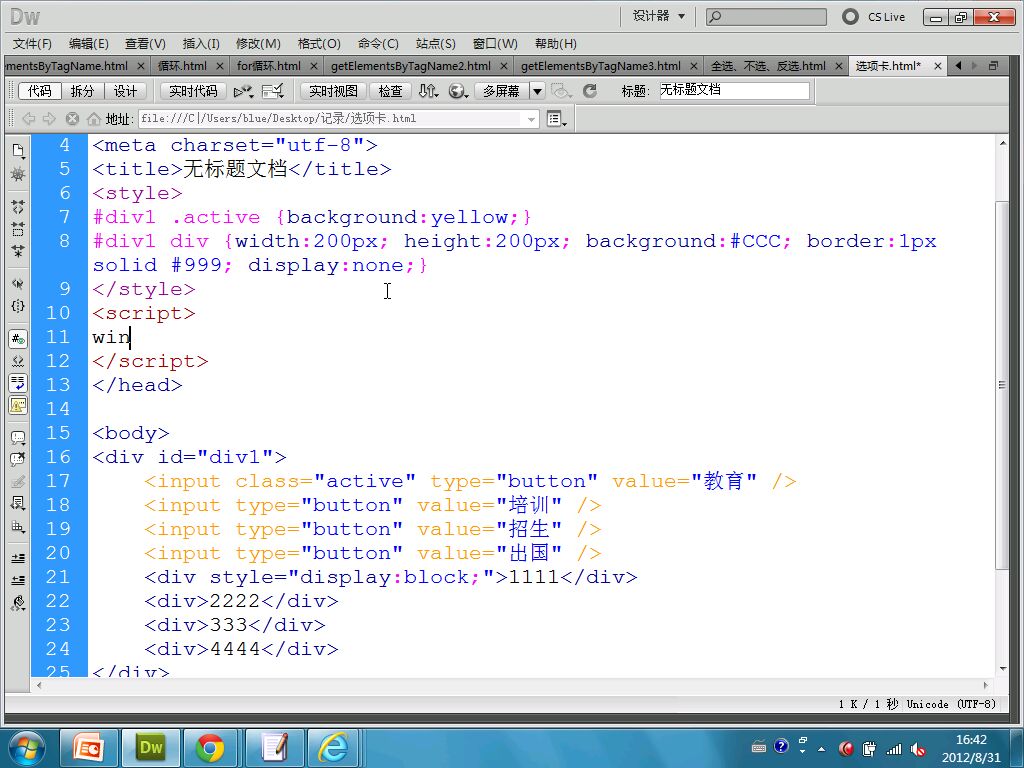This screenshot has height=768, width=1024.
Task: Click Indent Code icon
Action: (18, 558)
